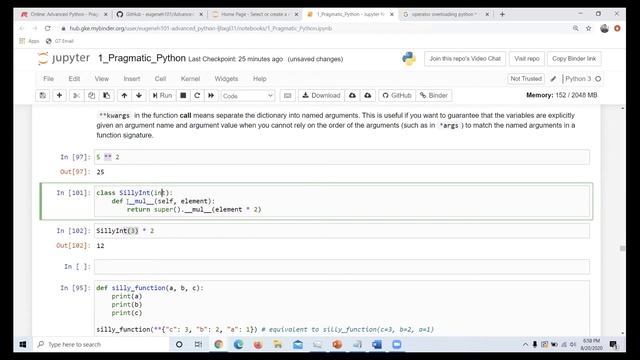Open the View menu
Viewport: 640px width, 360px height.
[x=102, y=79]
